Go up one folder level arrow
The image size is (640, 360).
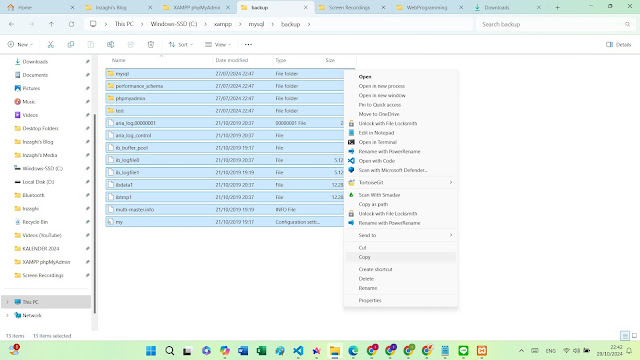51,24
